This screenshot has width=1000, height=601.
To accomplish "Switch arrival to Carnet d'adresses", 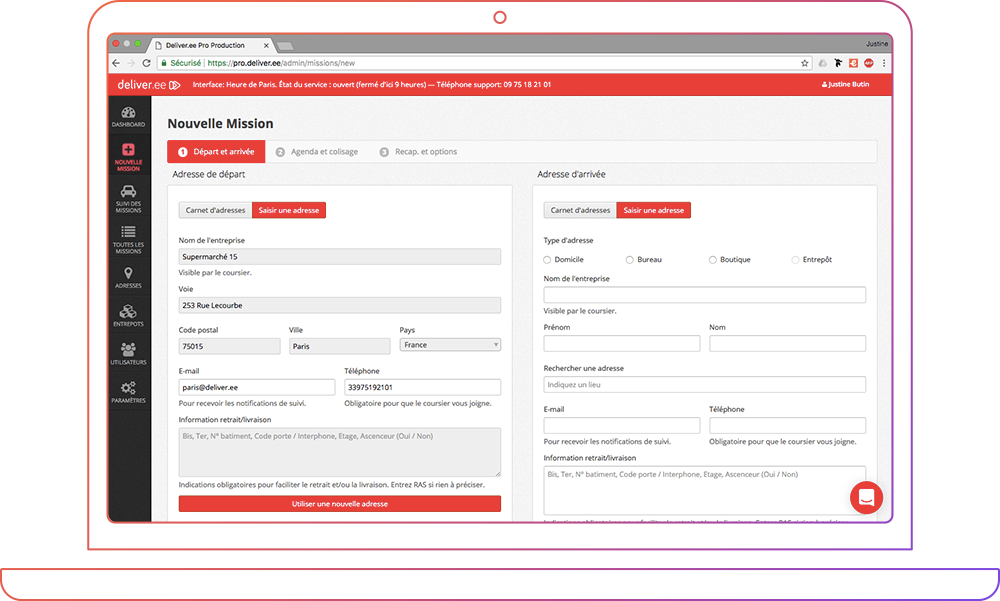I will point(580,210).
